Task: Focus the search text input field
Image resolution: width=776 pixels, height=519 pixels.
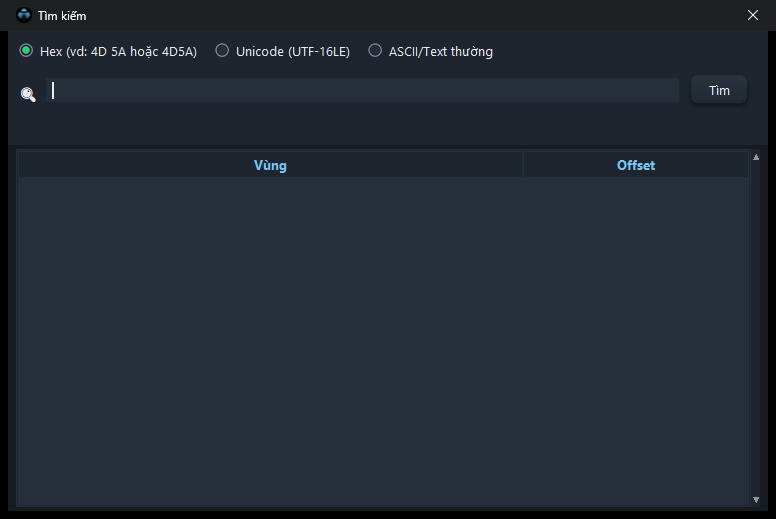Action: point(362,90)
